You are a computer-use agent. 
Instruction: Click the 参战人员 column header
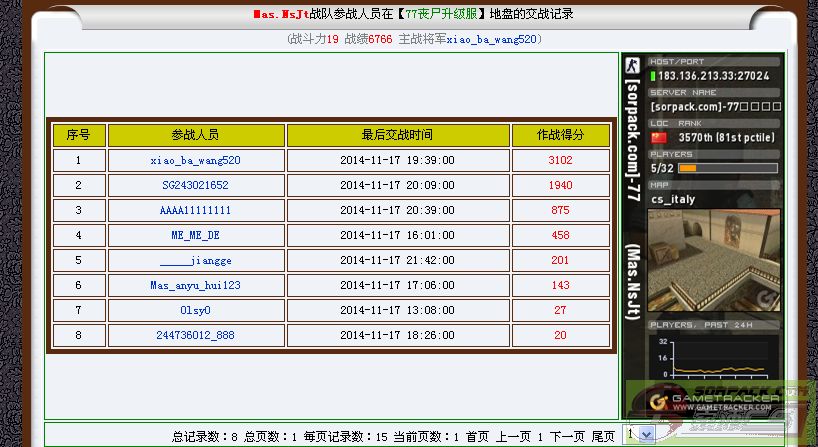(196, 135)
